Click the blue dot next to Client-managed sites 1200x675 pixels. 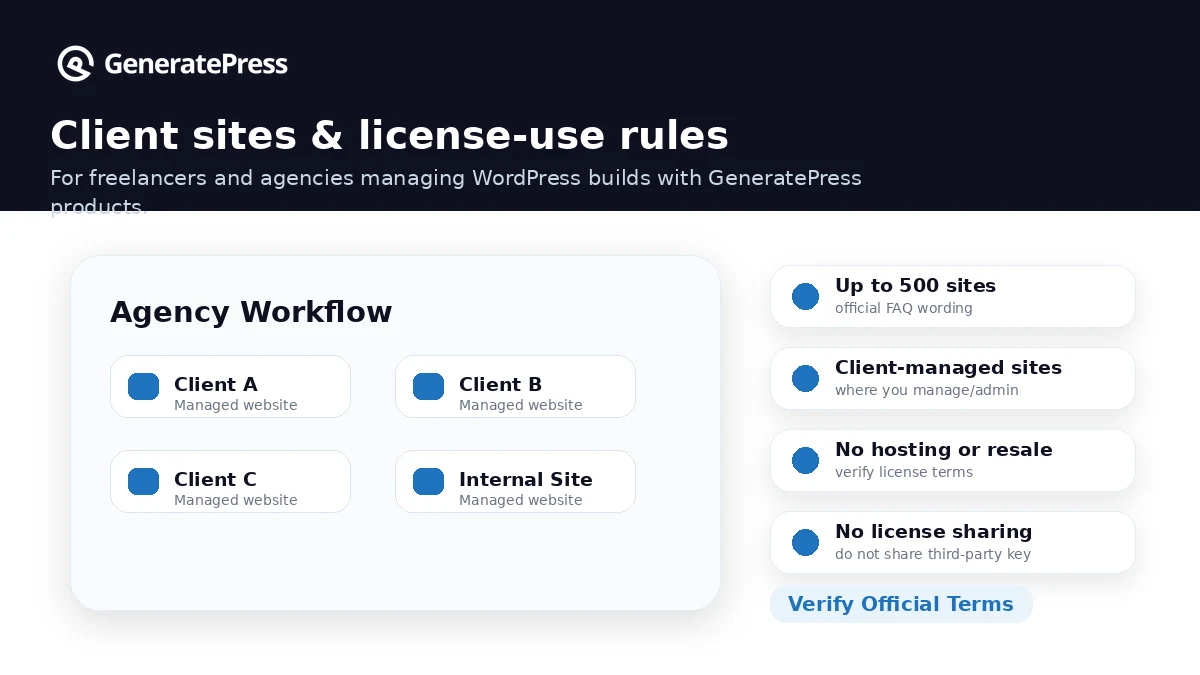(805, 378)
